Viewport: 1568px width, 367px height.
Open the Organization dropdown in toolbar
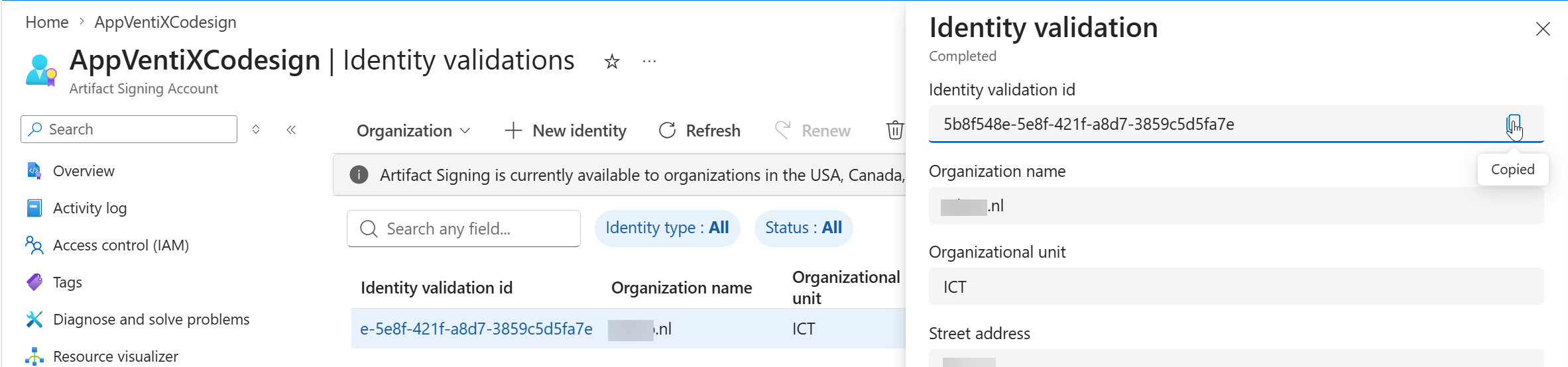coord(414,131)
